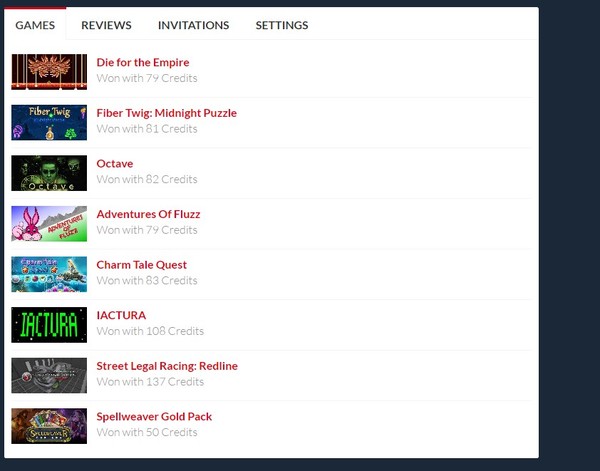Open the Die for the Empire thumbnail
600x471 pixels.
pyautogui.click(x=49, y=71)
